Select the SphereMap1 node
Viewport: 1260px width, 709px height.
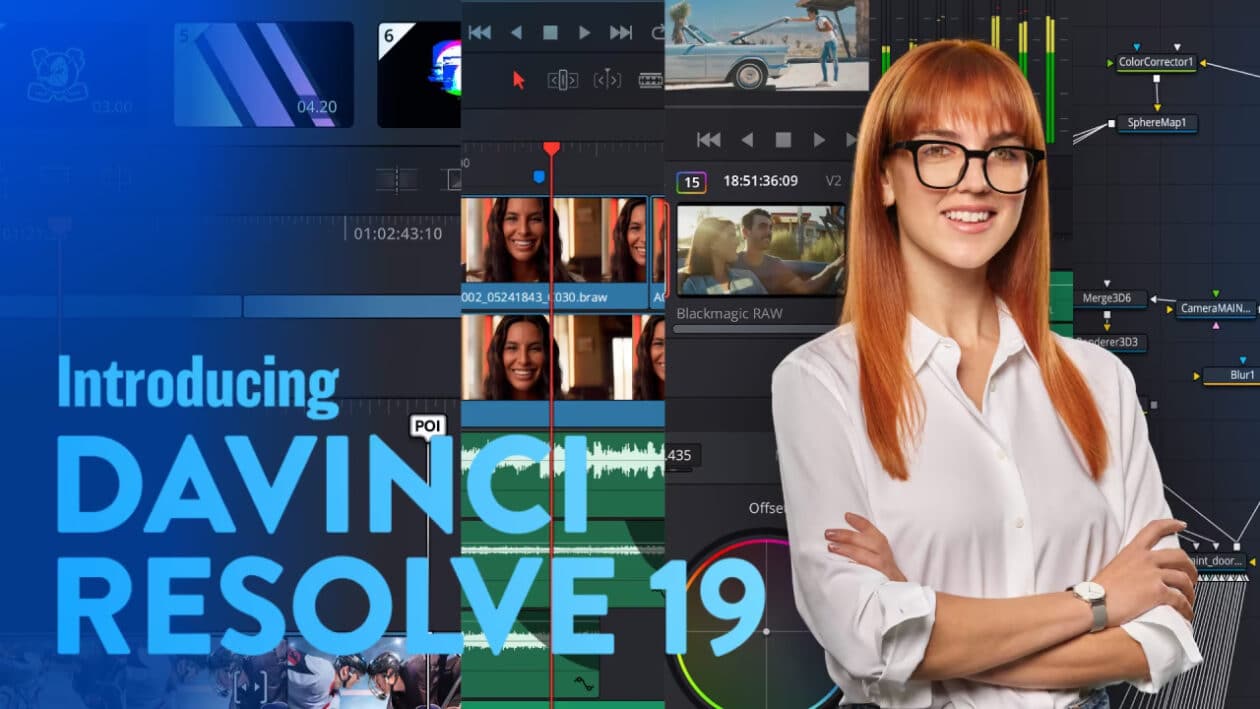(x=1158, y=125)
